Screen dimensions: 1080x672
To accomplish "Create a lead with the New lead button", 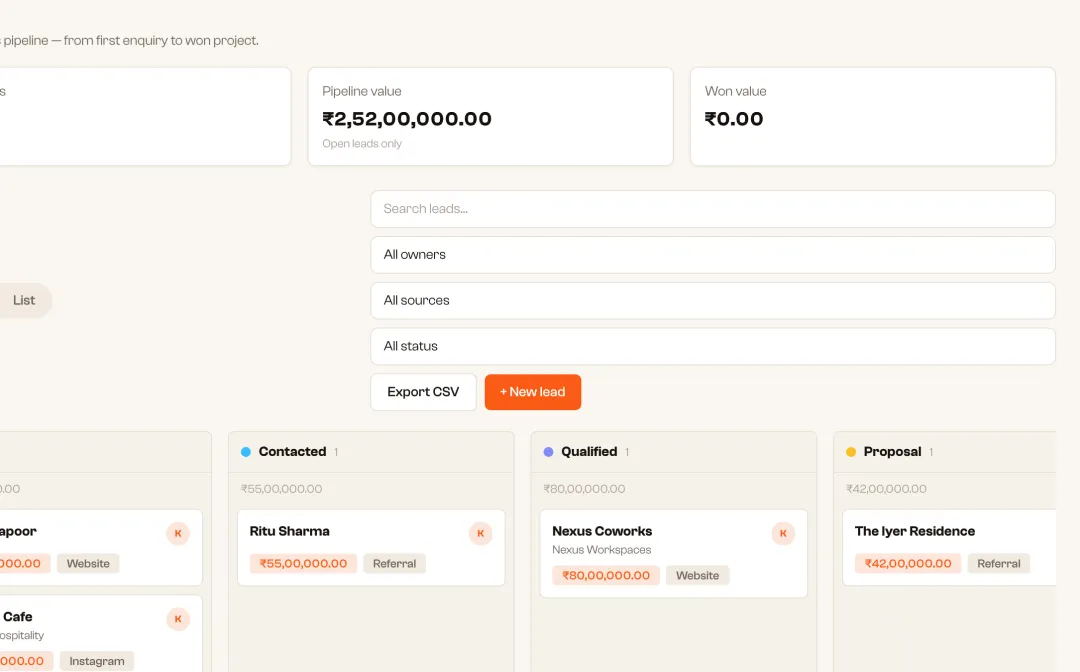I will tap(533, 392).
